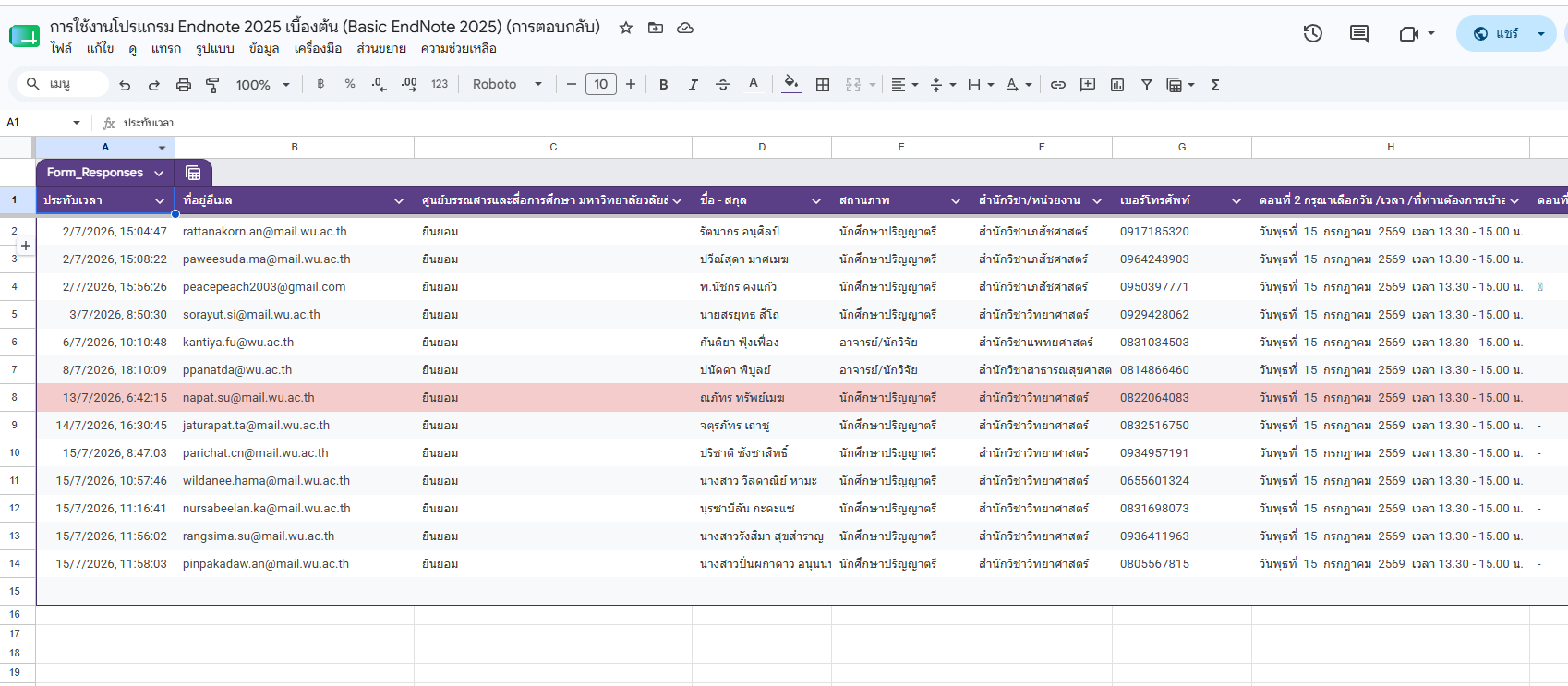Viewport: 1568px width, 686px height.
Task: Select the cell kantiya.fu@wu.ac.th
Action: tap(295, 343)
